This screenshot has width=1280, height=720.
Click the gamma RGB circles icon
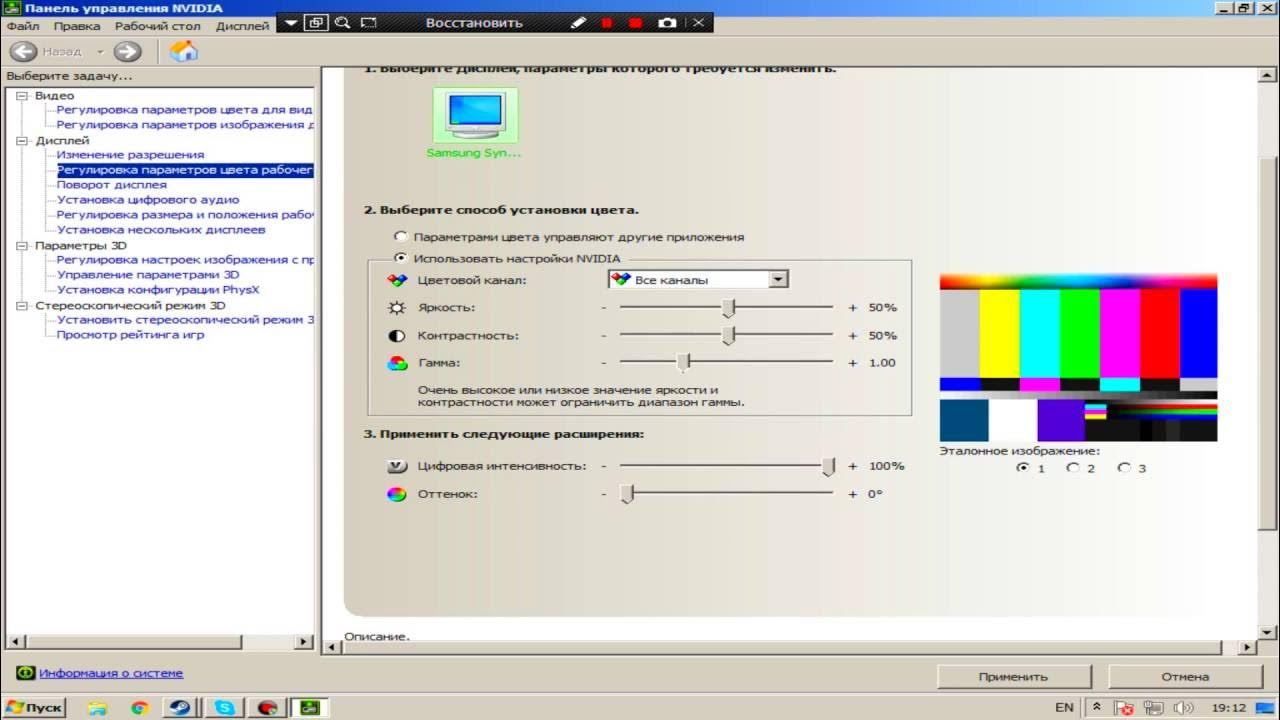(397, 363)
